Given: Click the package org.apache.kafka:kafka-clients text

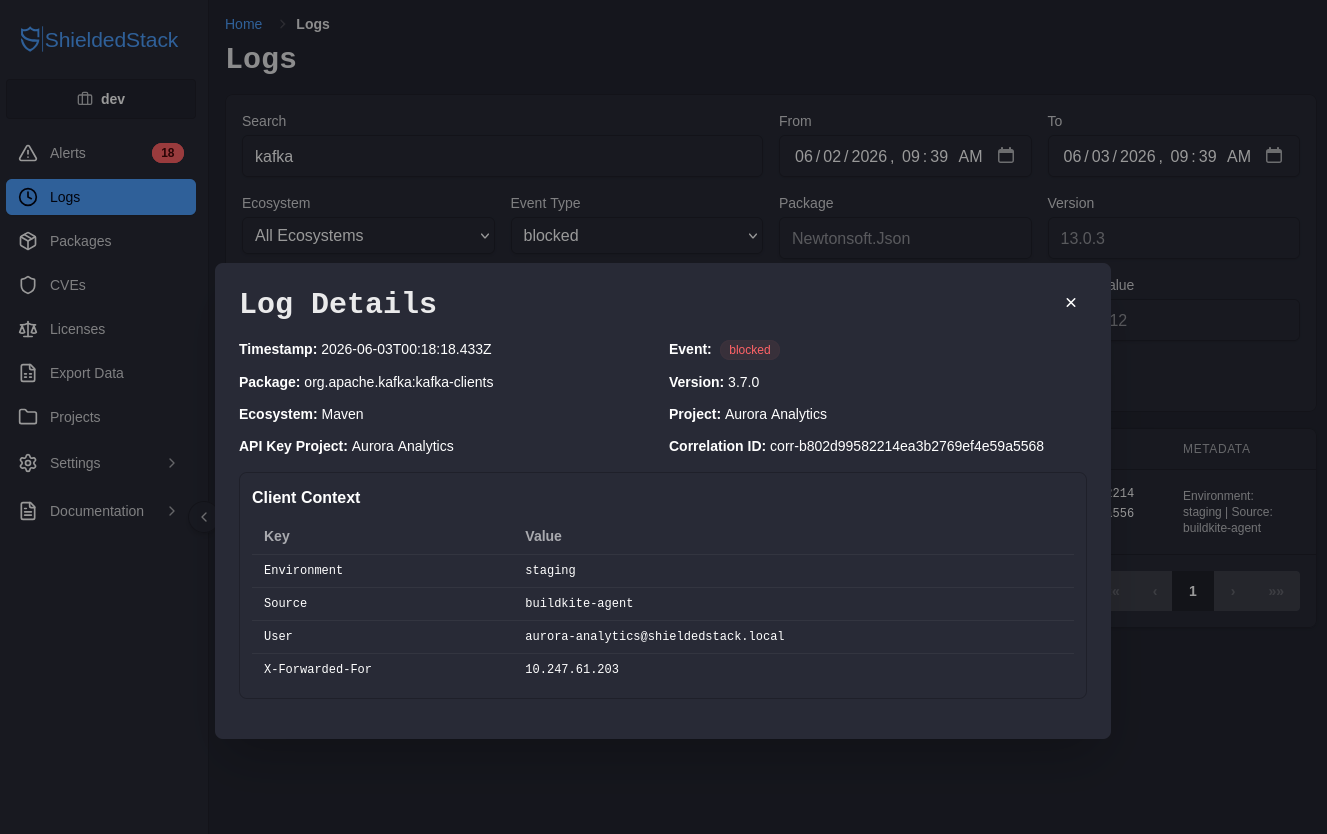Looking at the screenshot, I should tap(399, 382).
